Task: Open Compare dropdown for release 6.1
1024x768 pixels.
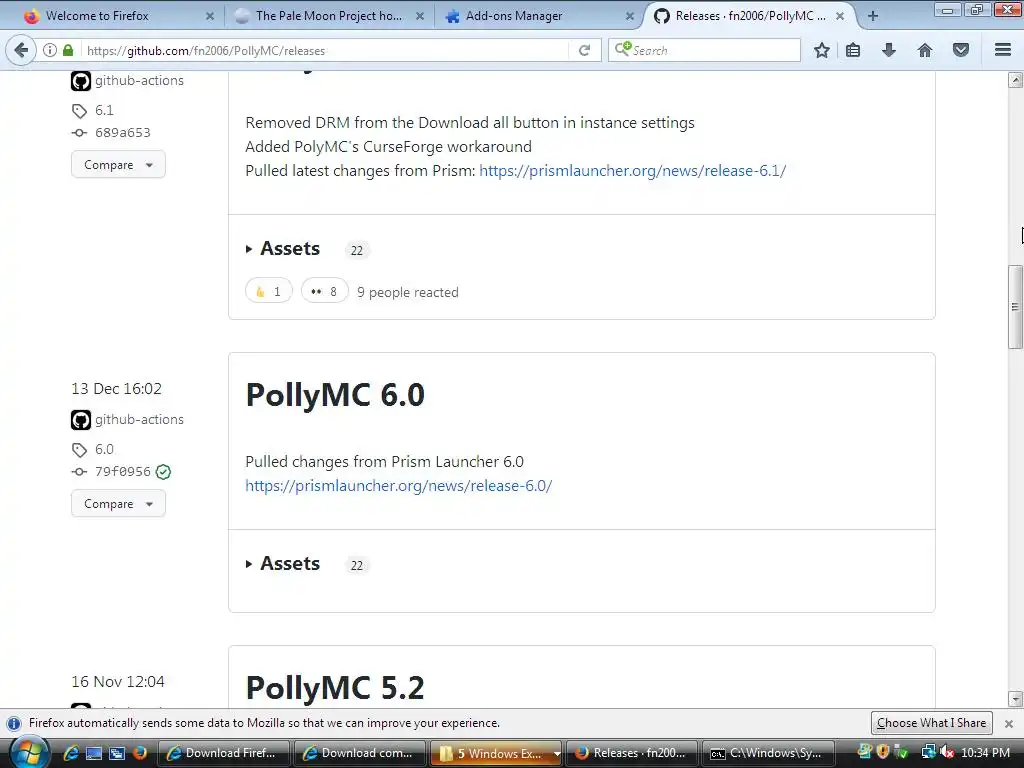Action: tap(118, 165)
